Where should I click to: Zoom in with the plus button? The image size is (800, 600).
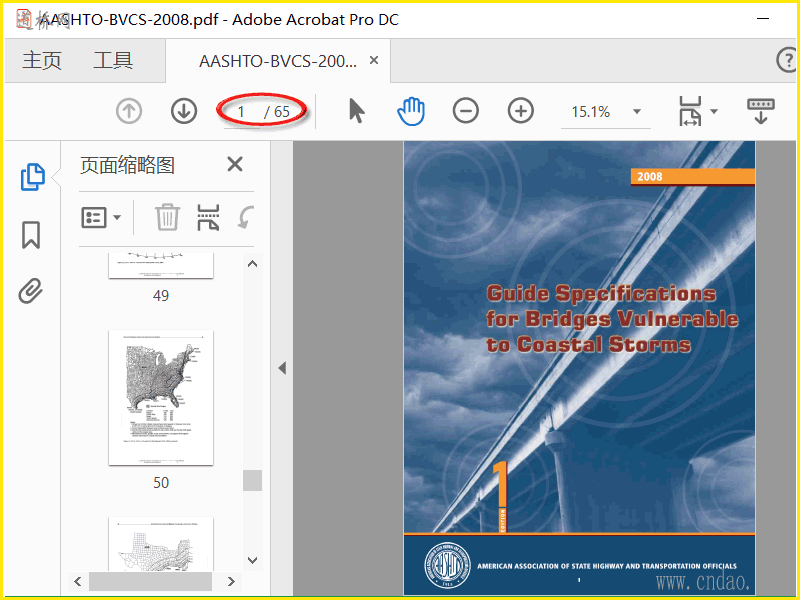click(520, 111)
